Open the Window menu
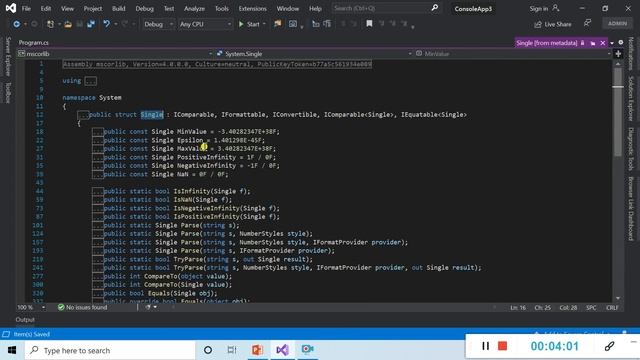This screenshot has height=360, width=640. click(x=288, y=9)
